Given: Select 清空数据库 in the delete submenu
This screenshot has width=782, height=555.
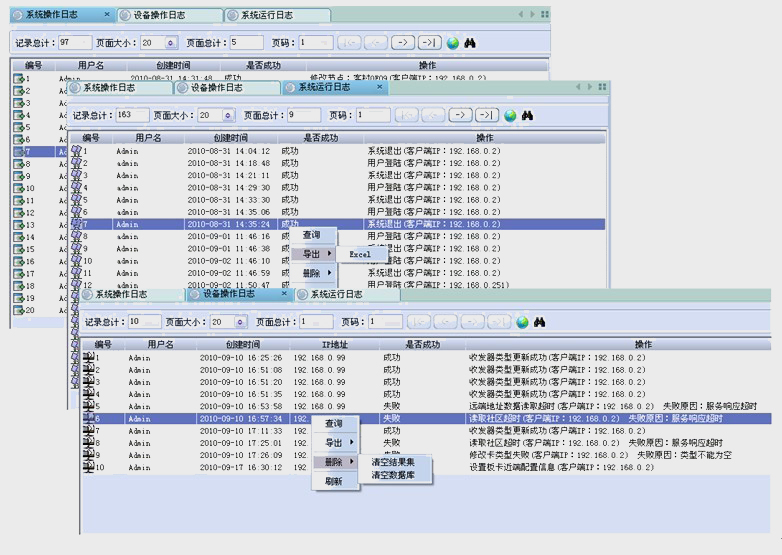Looking at the screenshot, I should [400, 475].
